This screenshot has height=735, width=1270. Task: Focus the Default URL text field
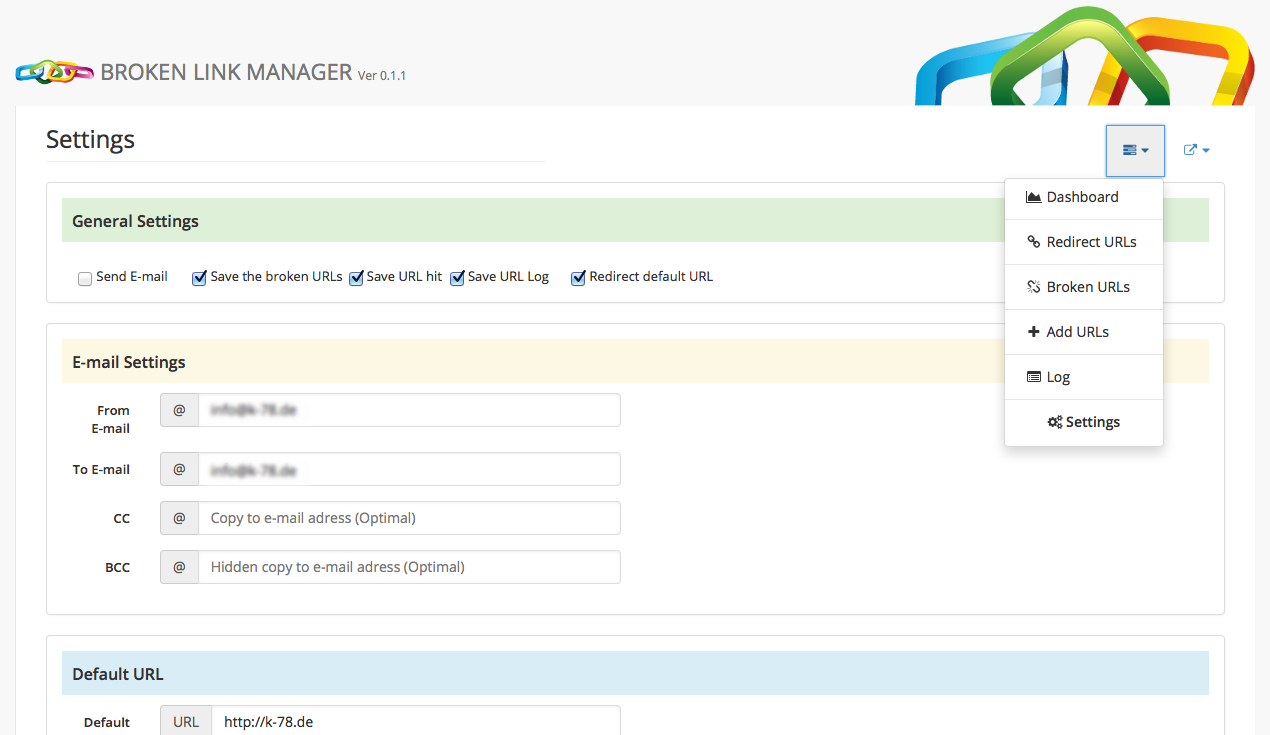tap(416, 721)
